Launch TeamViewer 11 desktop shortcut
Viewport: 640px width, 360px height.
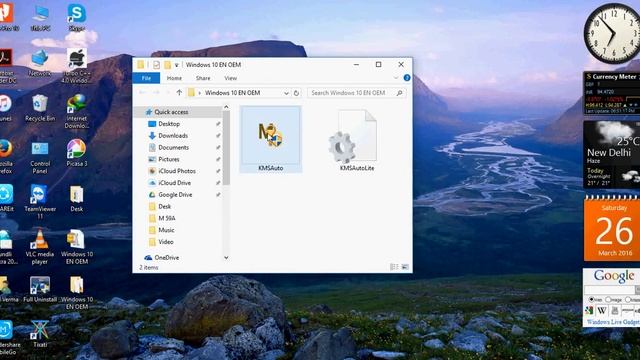tap(40, 202)
